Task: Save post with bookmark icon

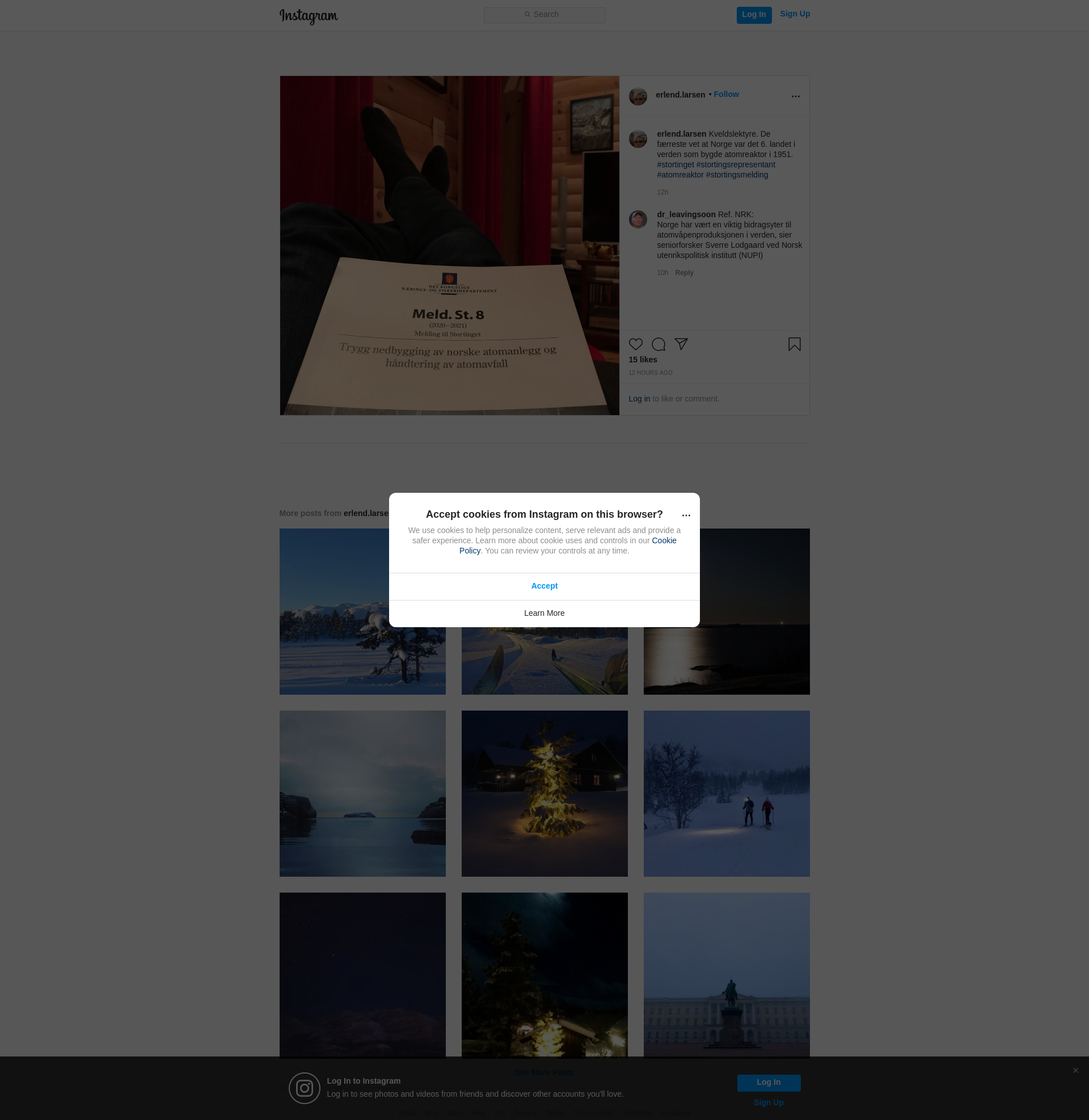Action: pyautogui.click(x=794, y=344)
